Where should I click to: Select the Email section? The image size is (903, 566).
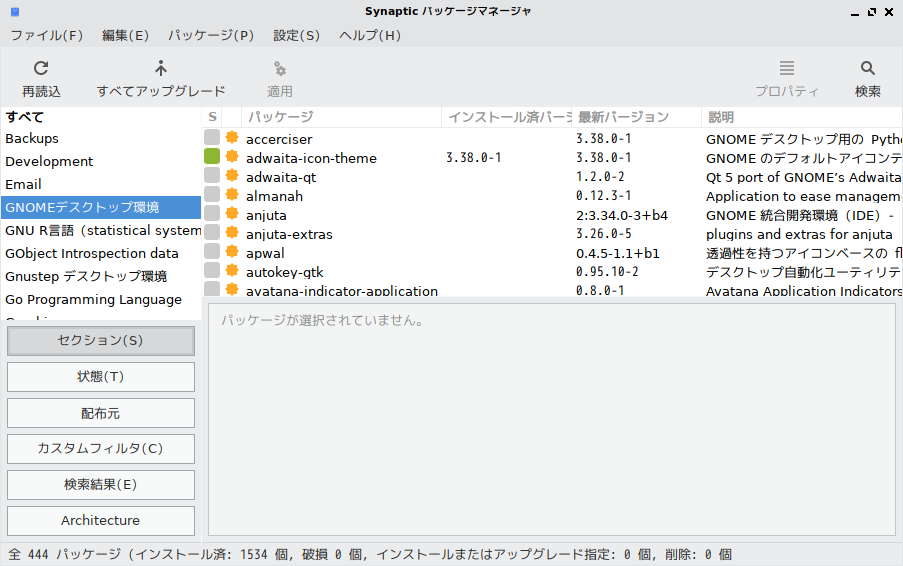[x=101, y=185]
